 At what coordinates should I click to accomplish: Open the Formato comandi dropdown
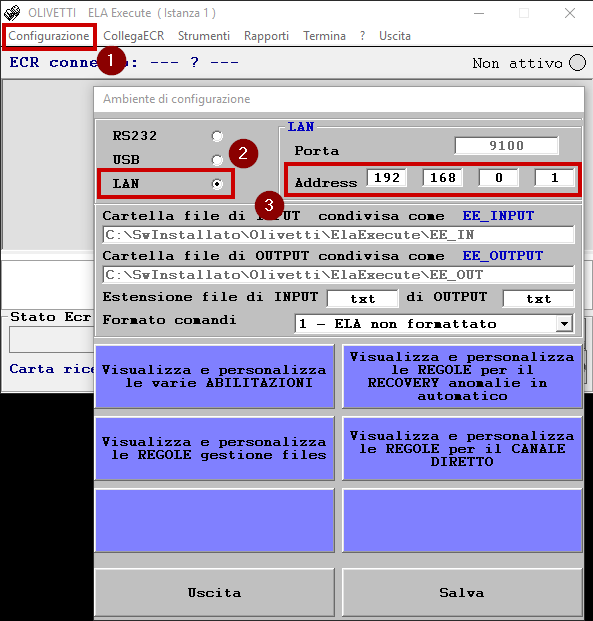(x=564, y=324)
